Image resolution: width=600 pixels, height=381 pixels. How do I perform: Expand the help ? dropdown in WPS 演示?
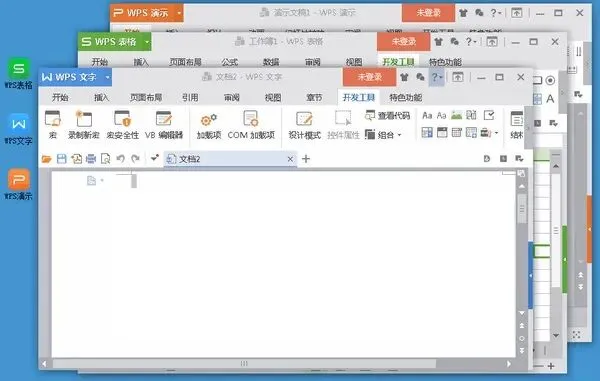pos(496,13)
